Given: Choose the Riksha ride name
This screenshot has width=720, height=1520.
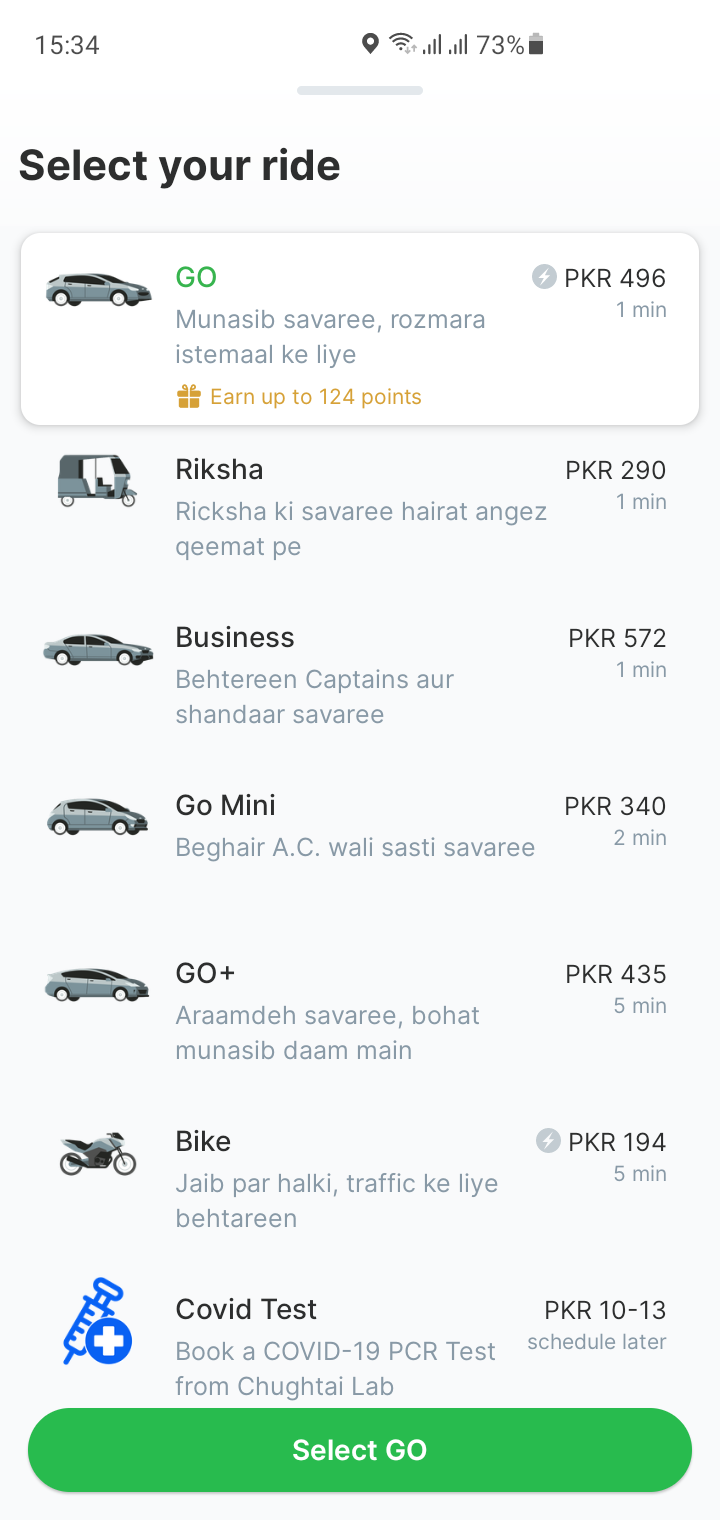Looking at the screenshot, I should tap(219, 469).
